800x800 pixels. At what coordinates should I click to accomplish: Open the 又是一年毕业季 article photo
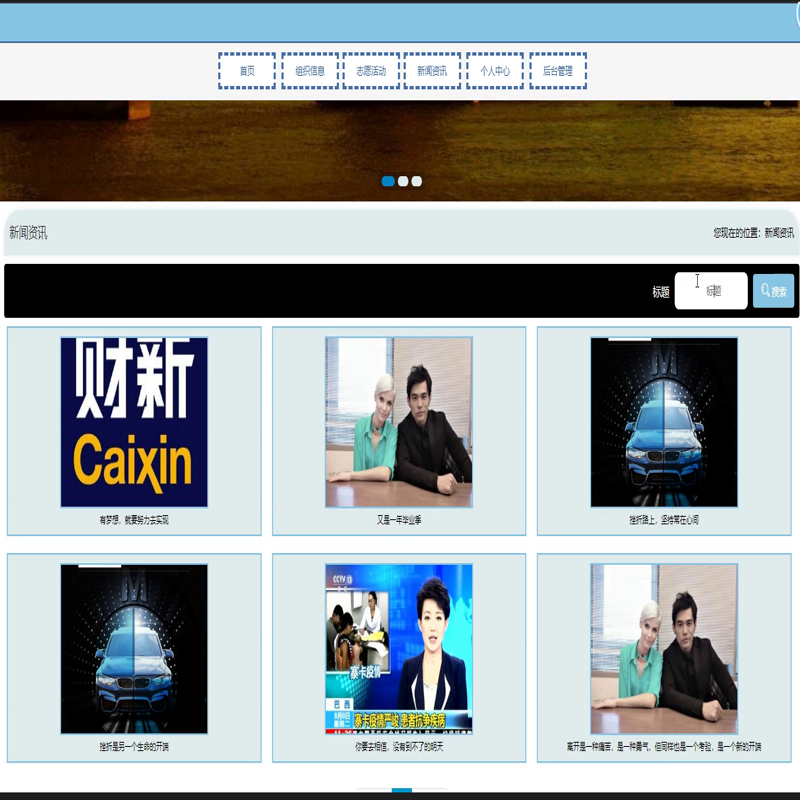tap(399, 422)
